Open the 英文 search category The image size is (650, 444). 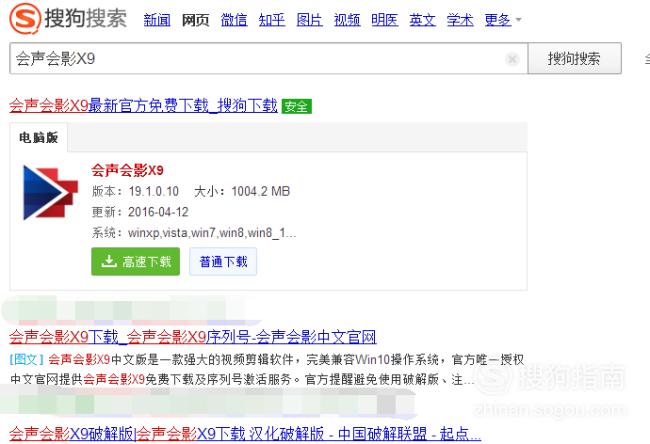click(422, 19)
